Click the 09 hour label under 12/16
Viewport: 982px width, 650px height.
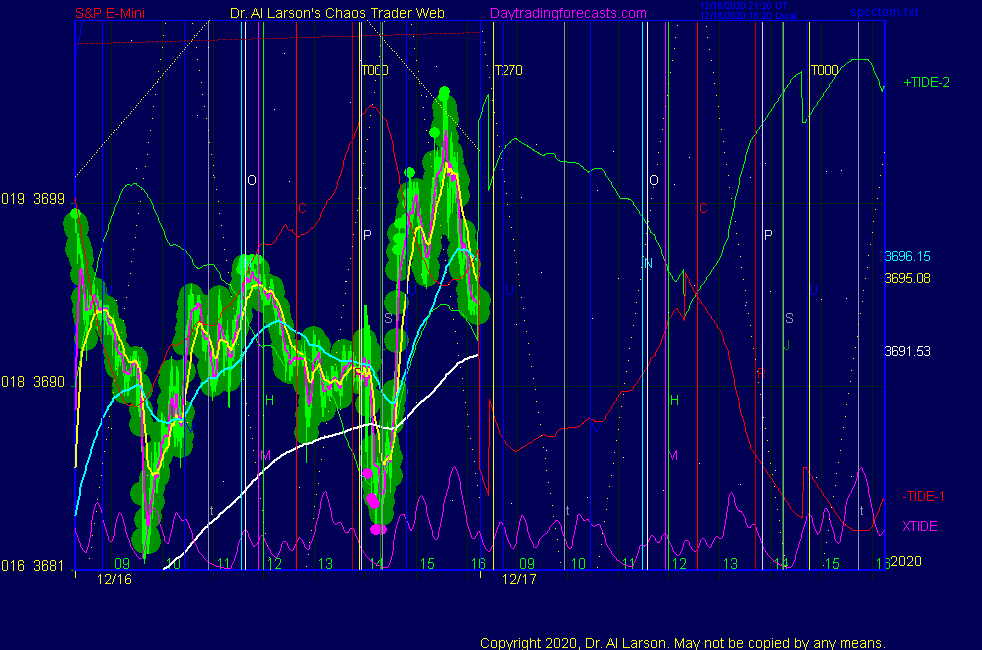click(122, 564)
